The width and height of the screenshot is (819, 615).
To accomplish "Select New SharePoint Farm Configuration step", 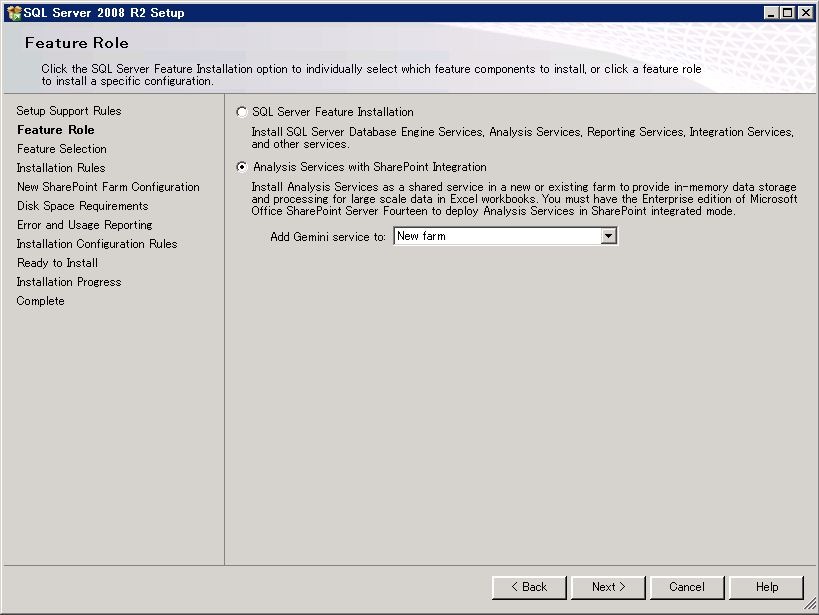I will [108, 187].
